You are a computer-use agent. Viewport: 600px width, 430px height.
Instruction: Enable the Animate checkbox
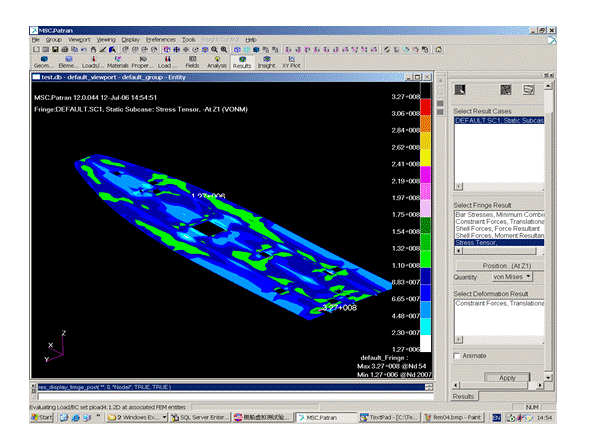[x=458, y=355]
